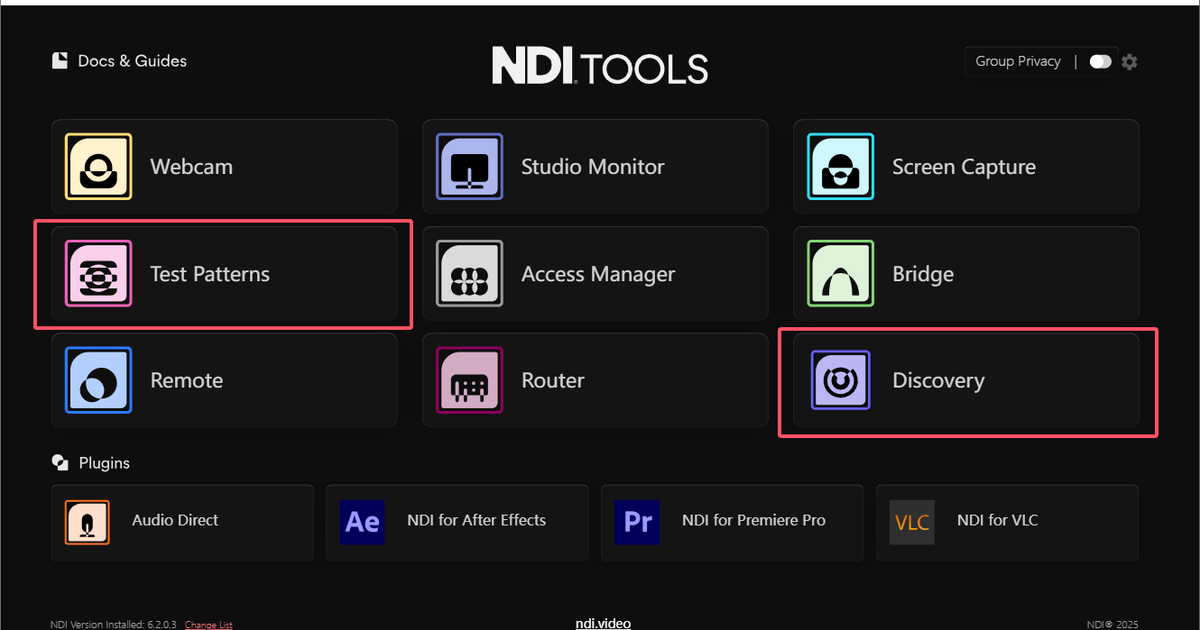Click the NDI Version Installed text
The width and height of the screenshot is (1200, 630).
point(114,625)
